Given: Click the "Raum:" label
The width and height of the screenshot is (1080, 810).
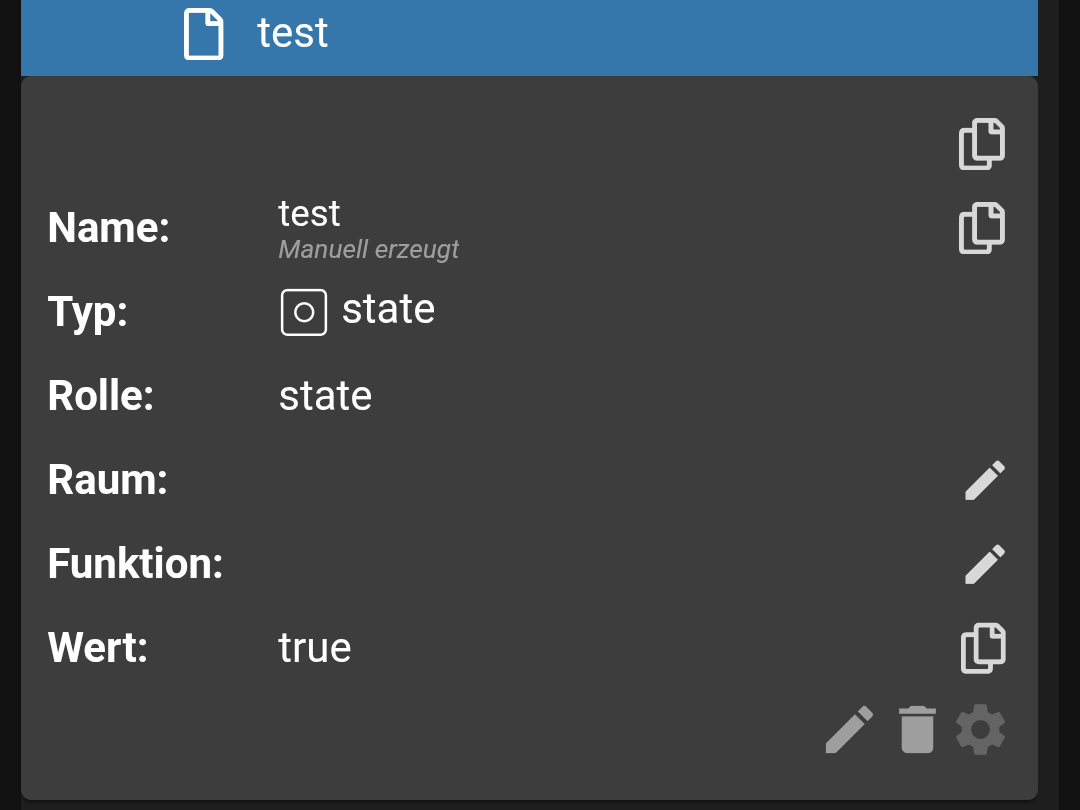Looking at the screenshot, I should coord(108,480).
